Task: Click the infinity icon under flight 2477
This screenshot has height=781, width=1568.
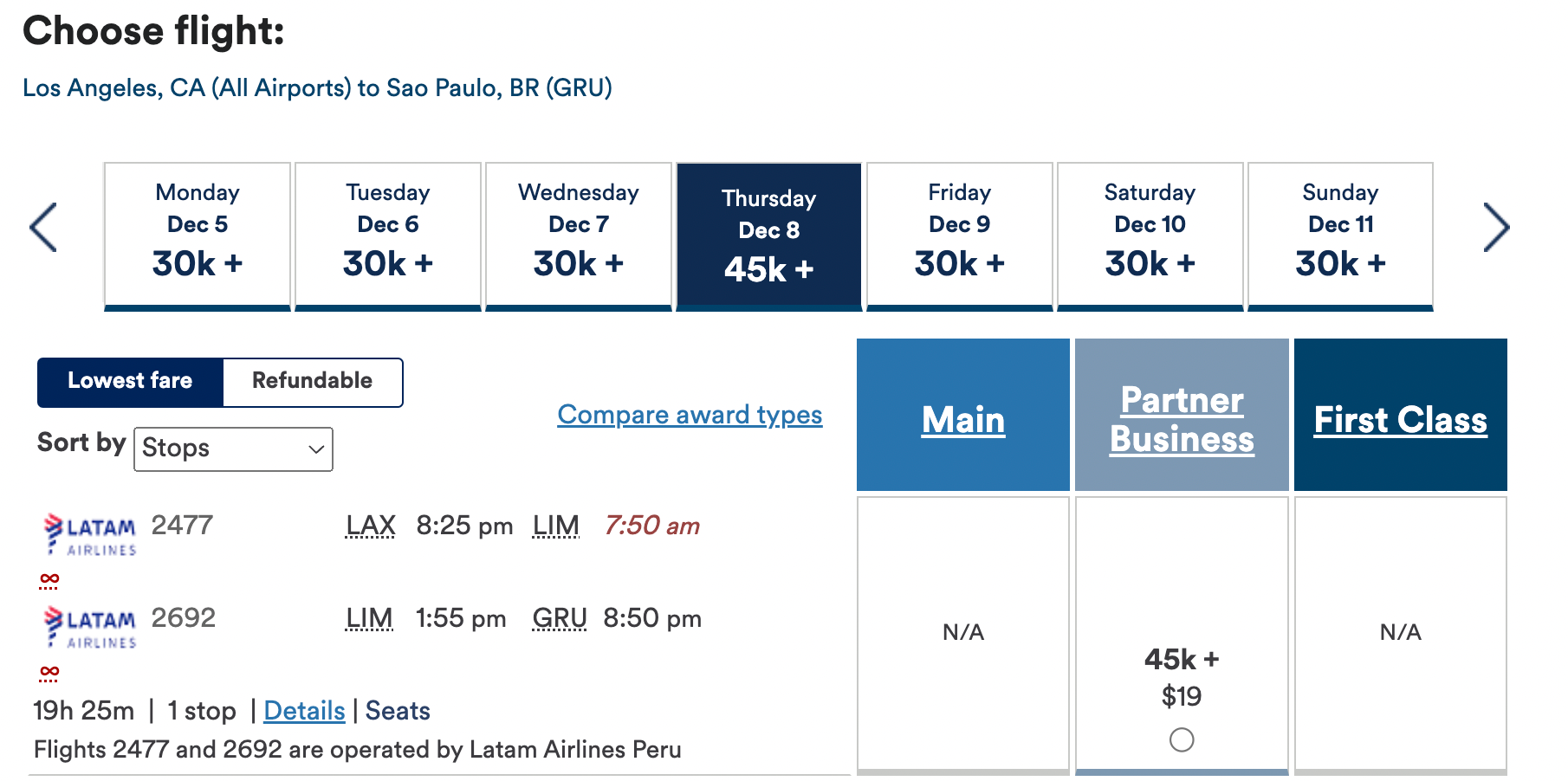Action: (49, 580)
